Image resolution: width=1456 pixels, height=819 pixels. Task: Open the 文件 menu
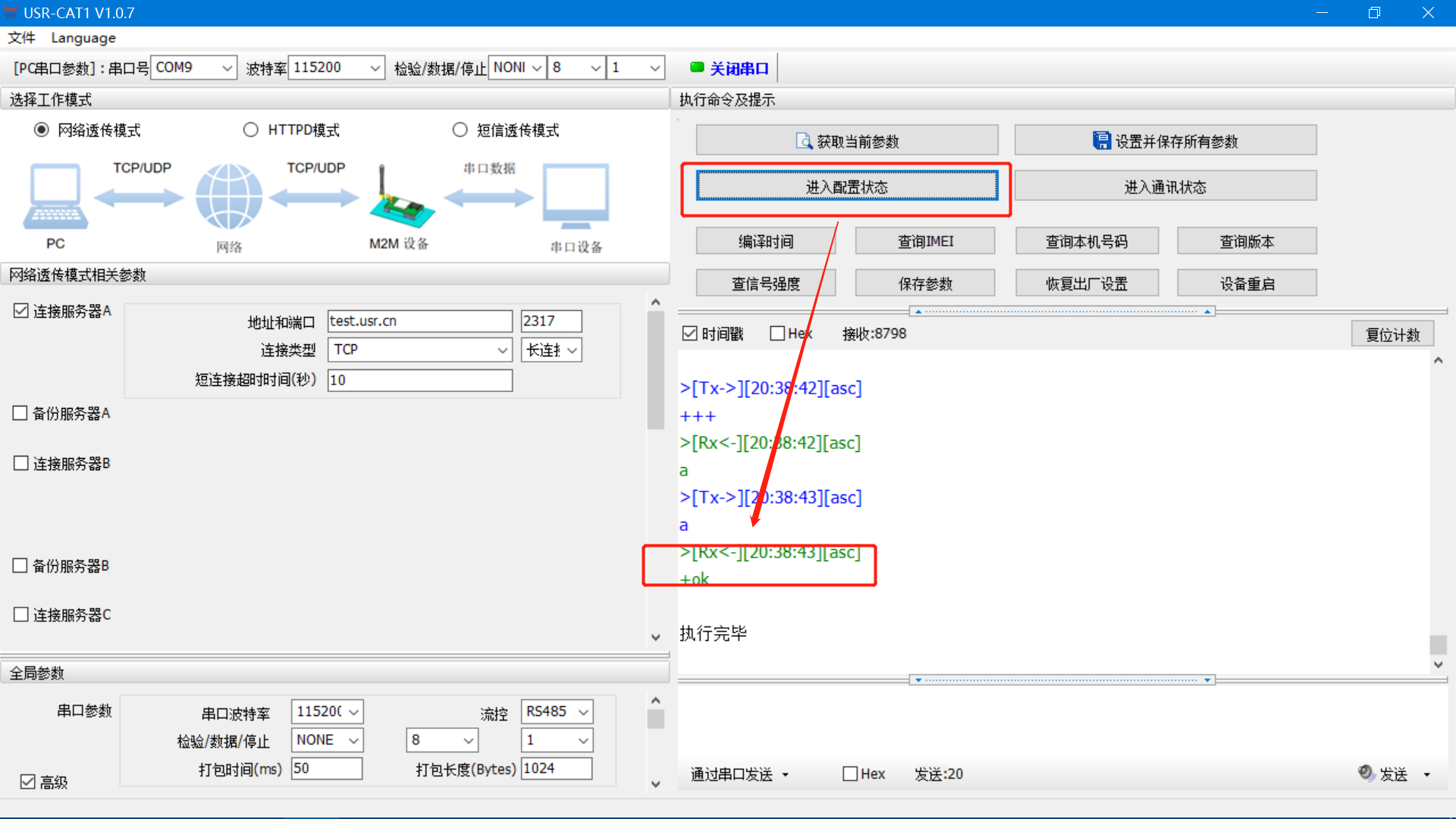pyautogui.click(x=21, y=38)
